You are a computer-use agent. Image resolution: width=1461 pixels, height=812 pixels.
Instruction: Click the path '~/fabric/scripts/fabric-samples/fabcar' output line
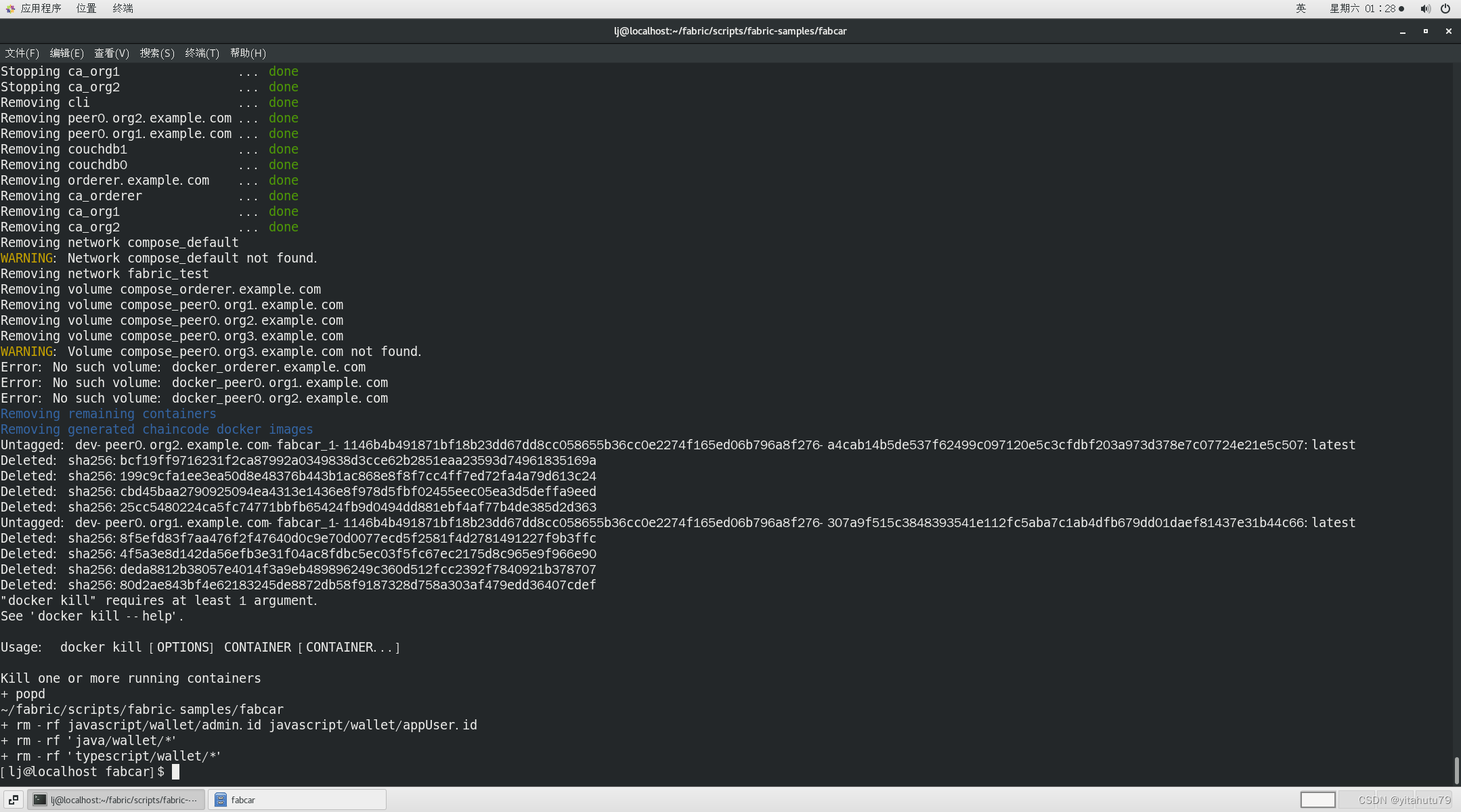pos(141,709)
